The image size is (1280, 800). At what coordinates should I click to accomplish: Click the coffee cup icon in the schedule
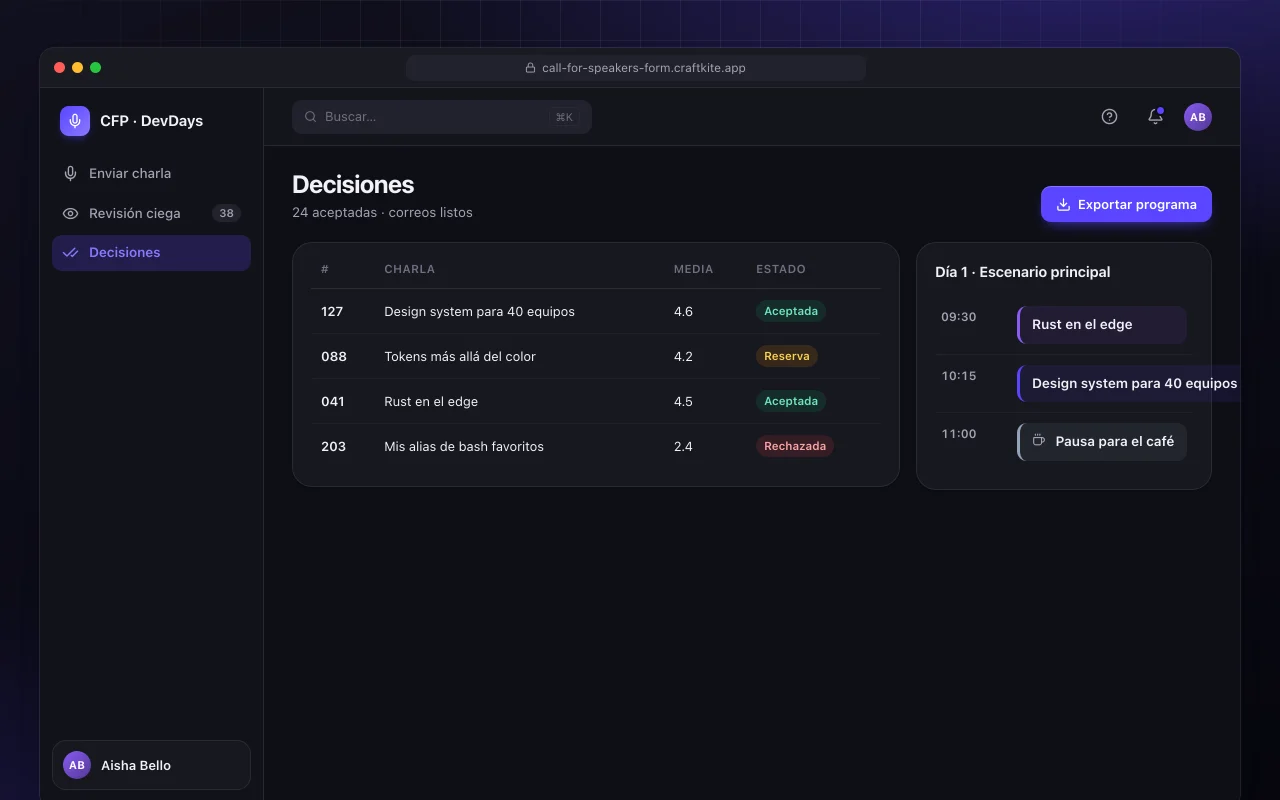point(1039,441)
